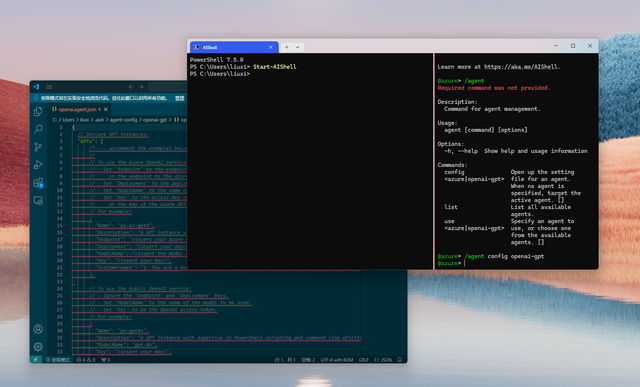
Task: Open Run and Debug in VS Code
Action: [38, 165]
